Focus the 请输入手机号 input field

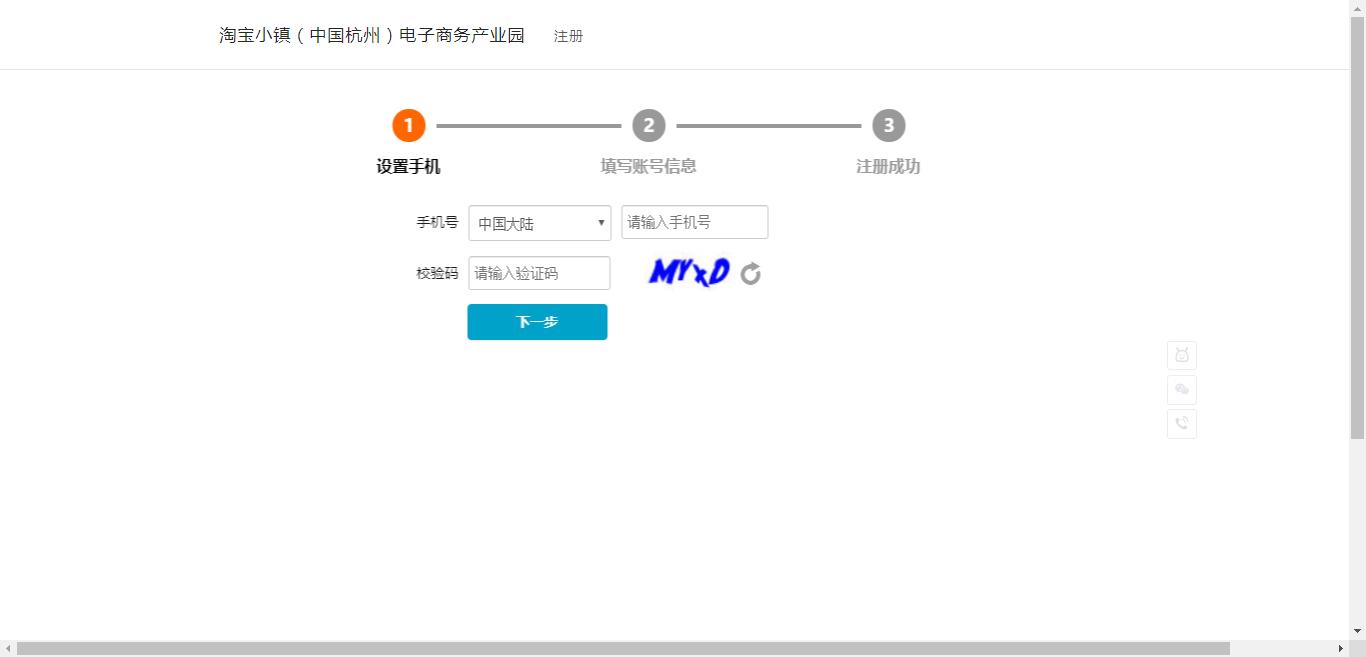pyautogui.click(x=694, y=222)
